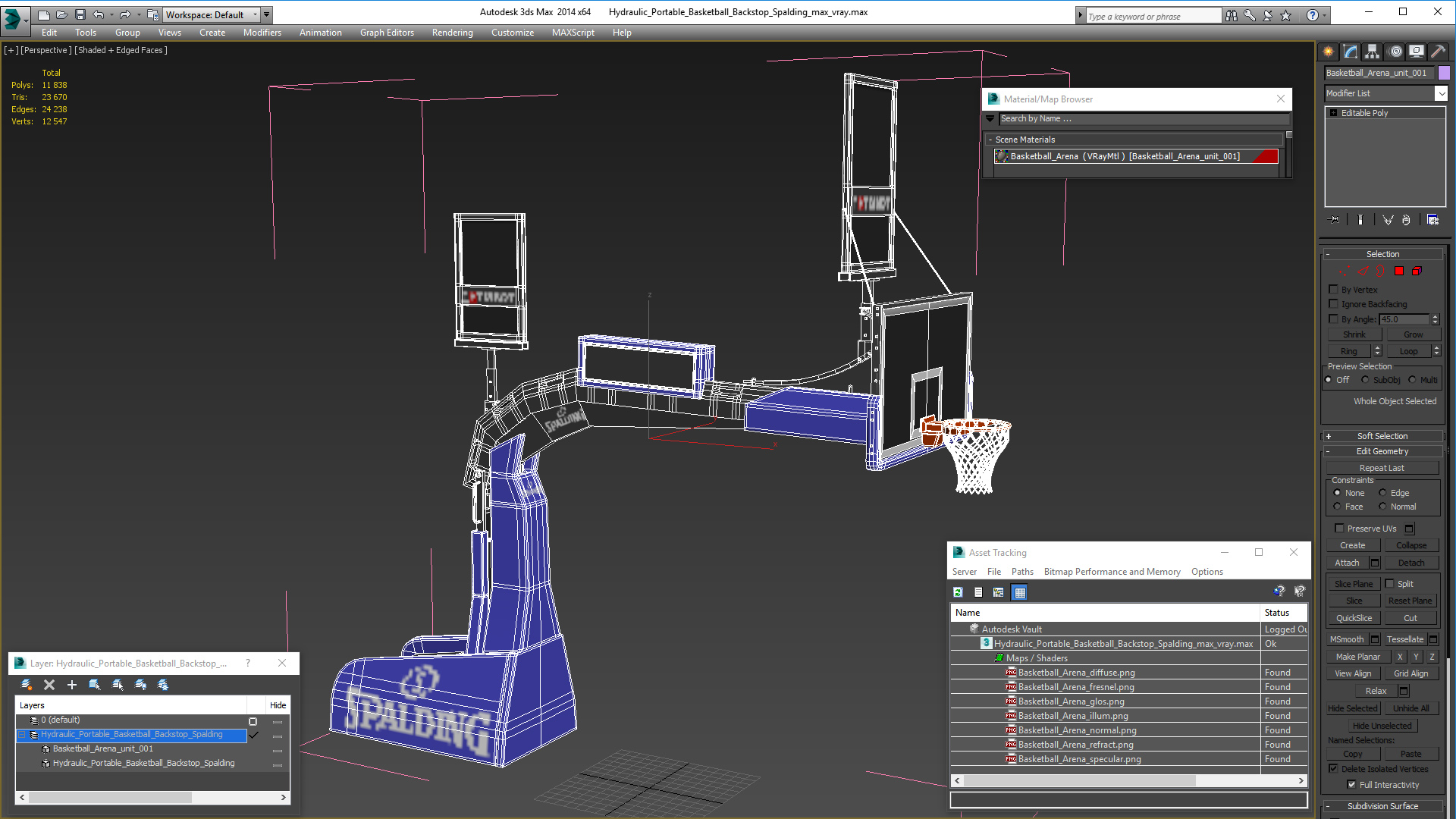1456x819 pixels.
Task: Click Select Highlighted Objects and Layers icon
Action: tap(95, 685)
